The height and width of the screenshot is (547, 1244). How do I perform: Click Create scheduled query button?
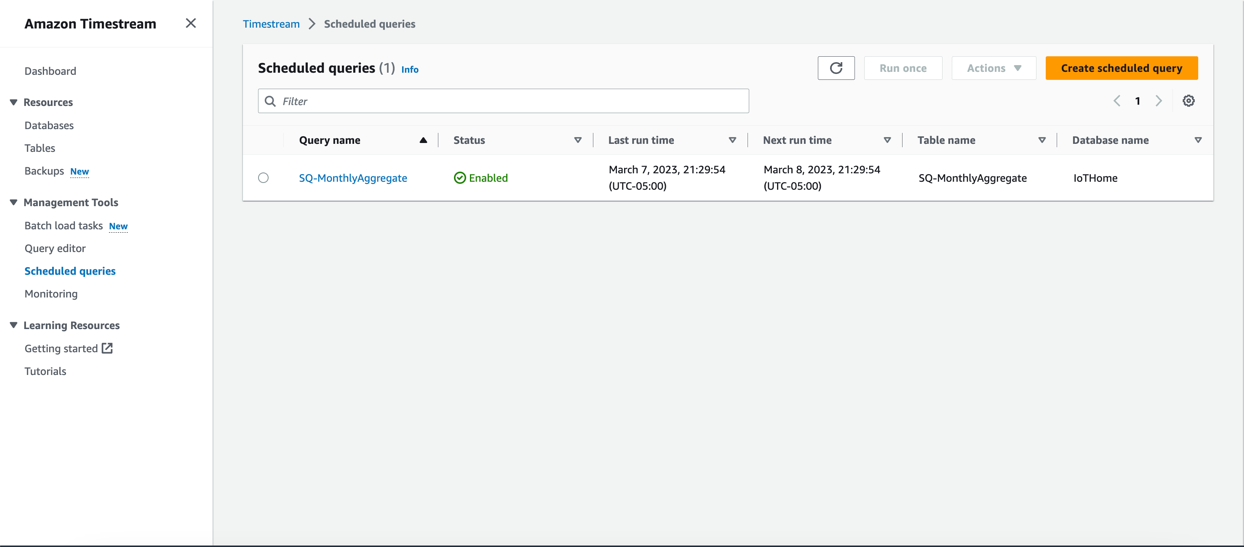(x=1121, y=68)
